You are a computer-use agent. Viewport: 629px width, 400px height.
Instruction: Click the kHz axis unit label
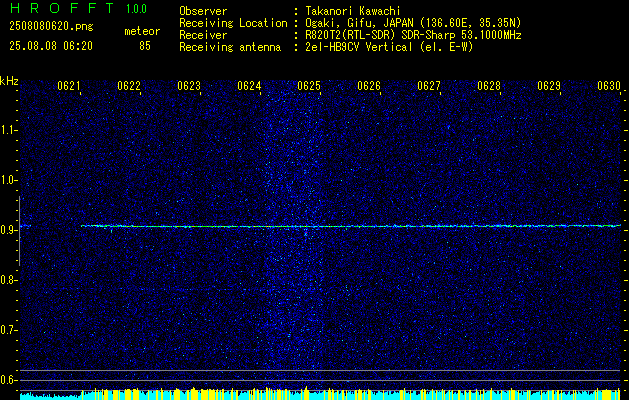[9, 81]
